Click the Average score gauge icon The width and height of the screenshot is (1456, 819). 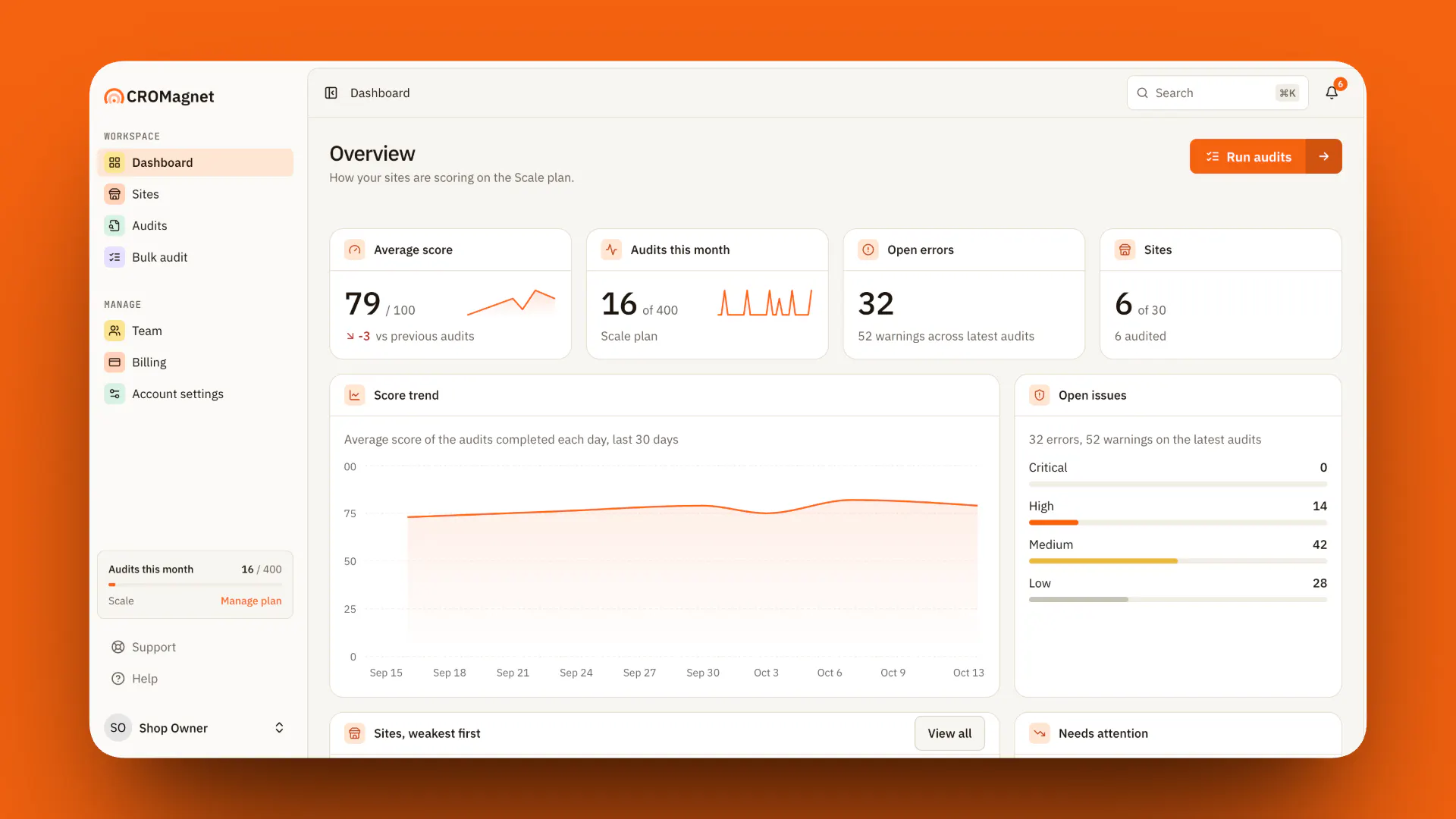click(355, 249)
